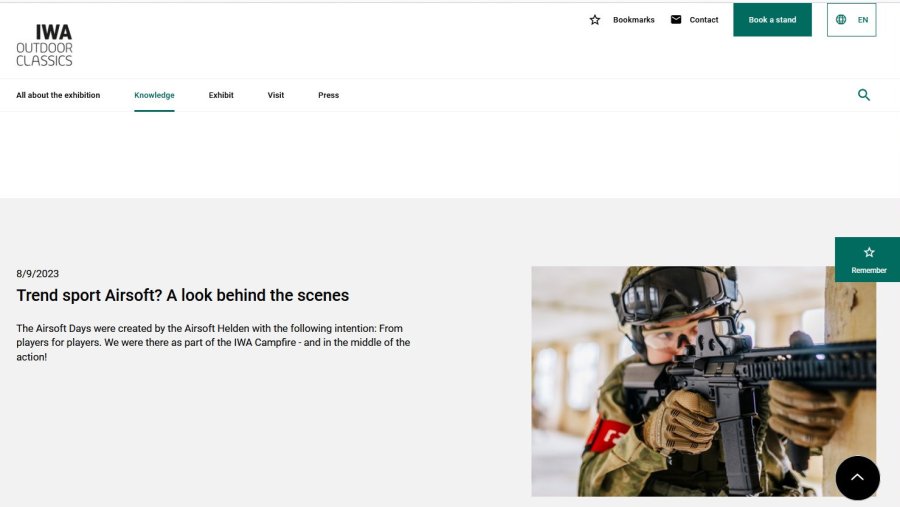Follow the Contact text link
Image resolution: width=900 pixels, height=507 pixels.
pyautogui.click(x=704, y=20)
